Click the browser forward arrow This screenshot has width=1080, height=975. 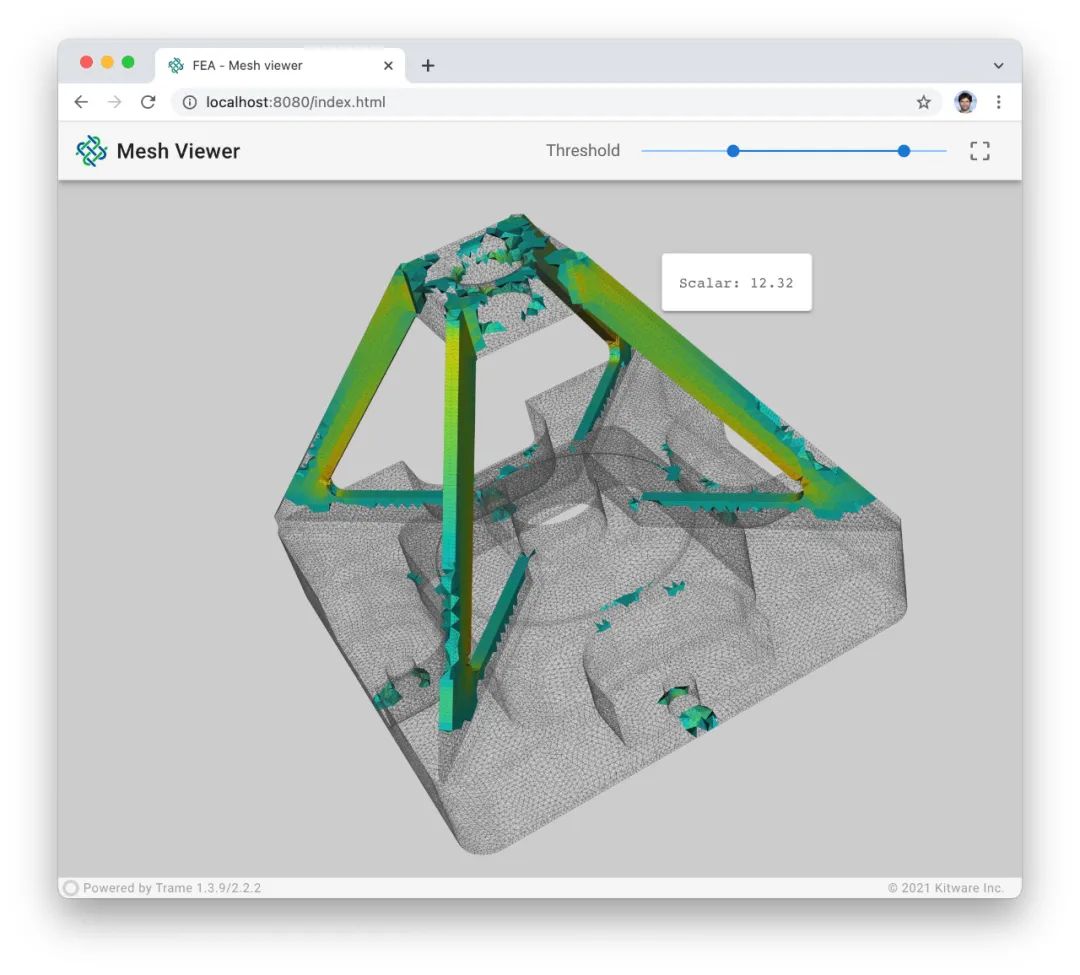[x=114, y=102]
